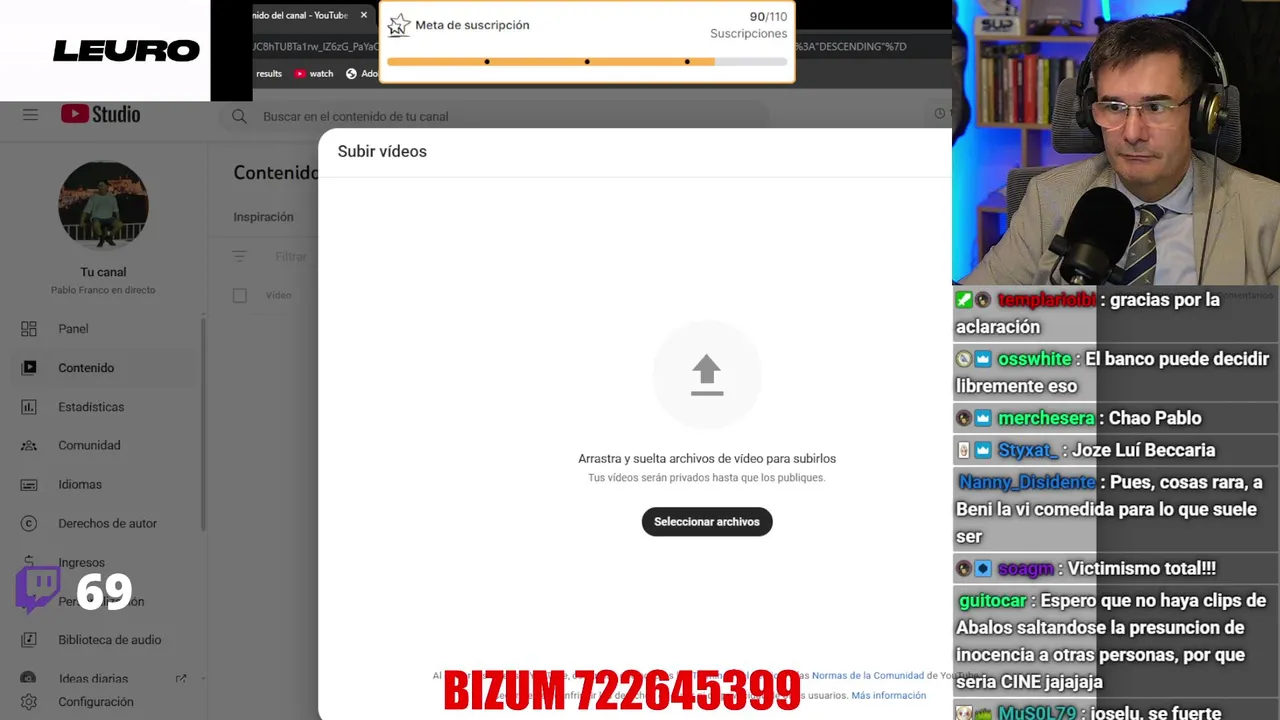1280x720 pixels.
Task: Open the Derechos de autor icon
Action: pyautogui.click(x=29, y=523)
